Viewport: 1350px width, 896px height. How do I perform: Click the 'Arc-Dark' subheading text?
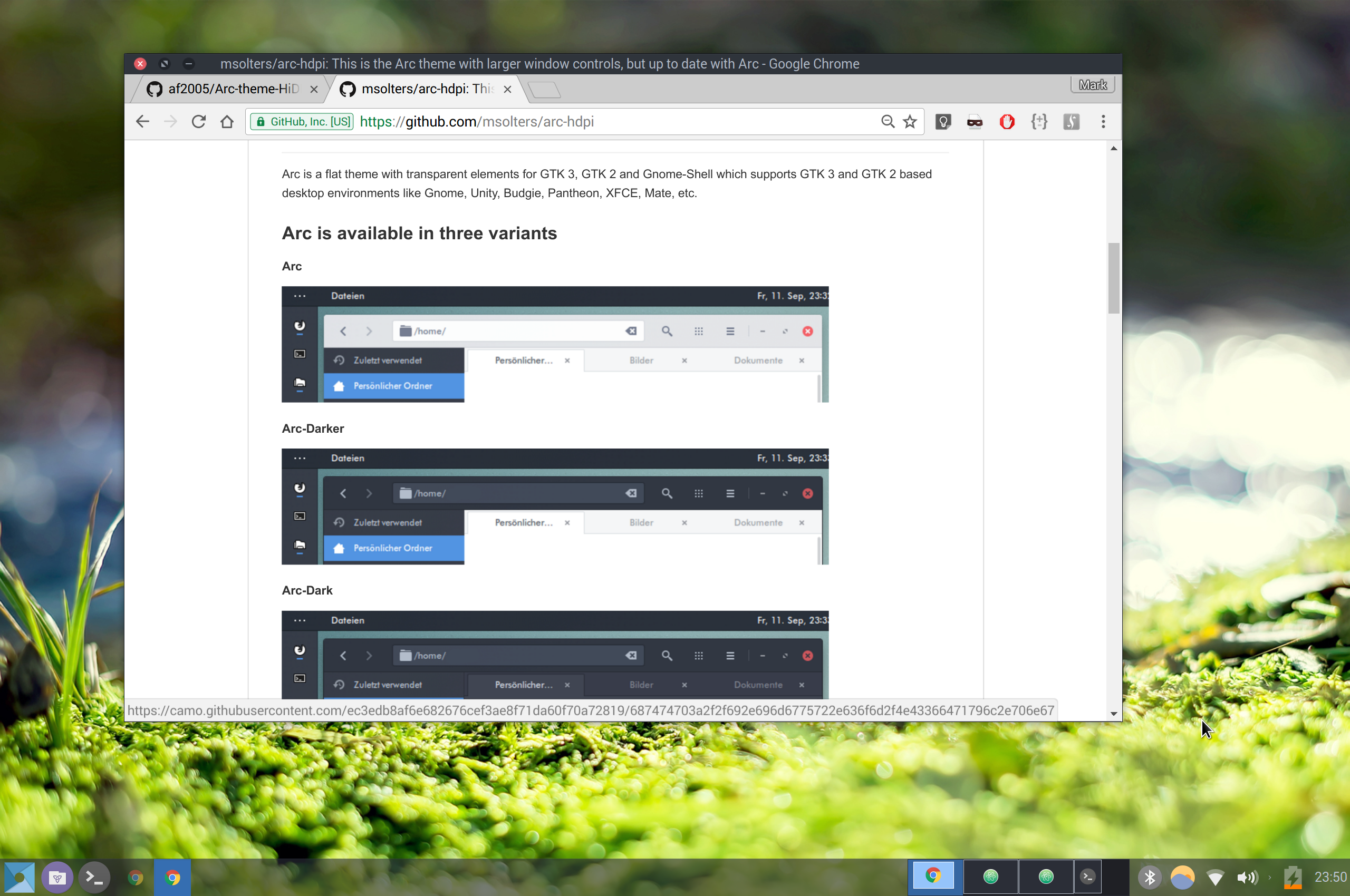click(307, 590)
